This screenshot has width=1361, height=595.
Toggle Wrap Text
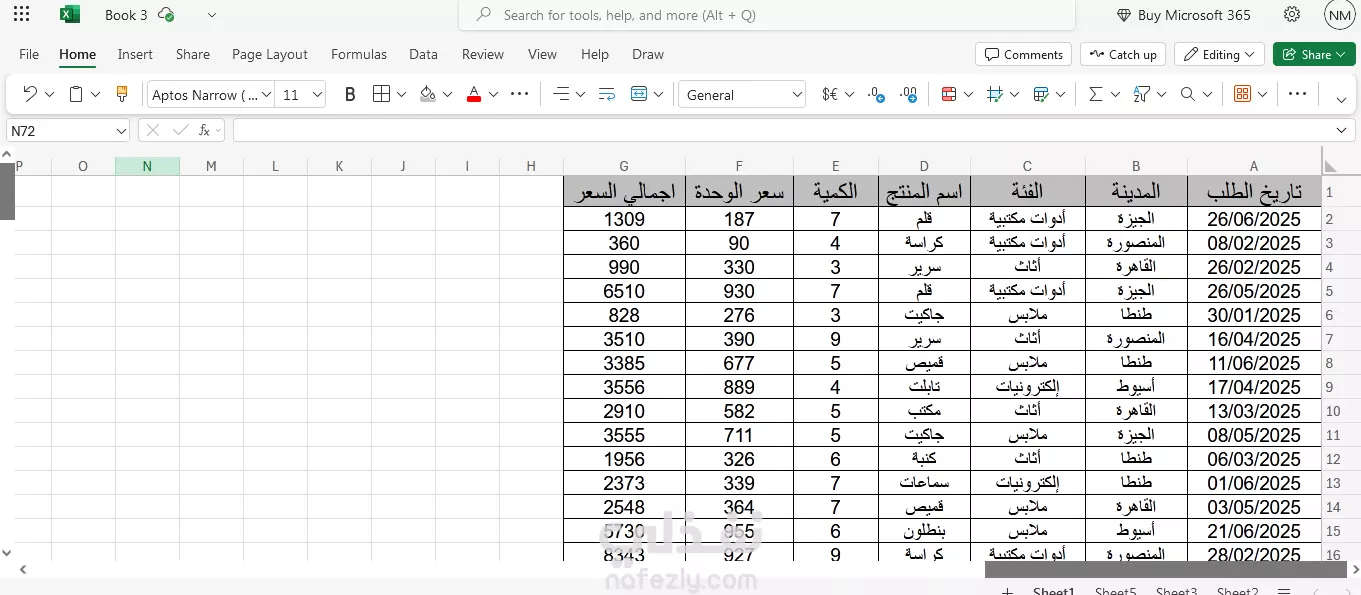coord(607,94)
